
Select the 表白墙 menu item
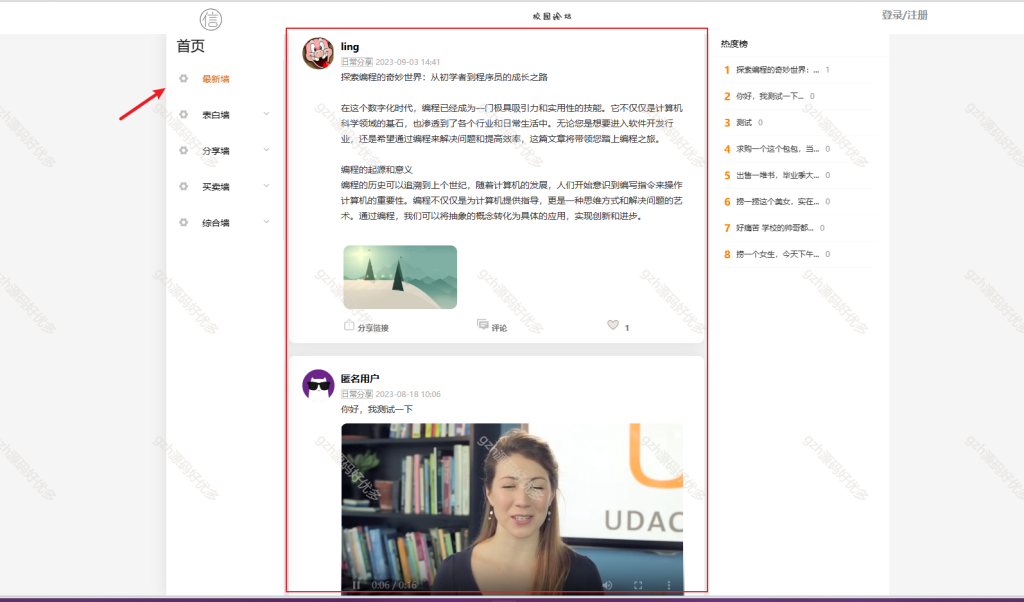point(216,115)
